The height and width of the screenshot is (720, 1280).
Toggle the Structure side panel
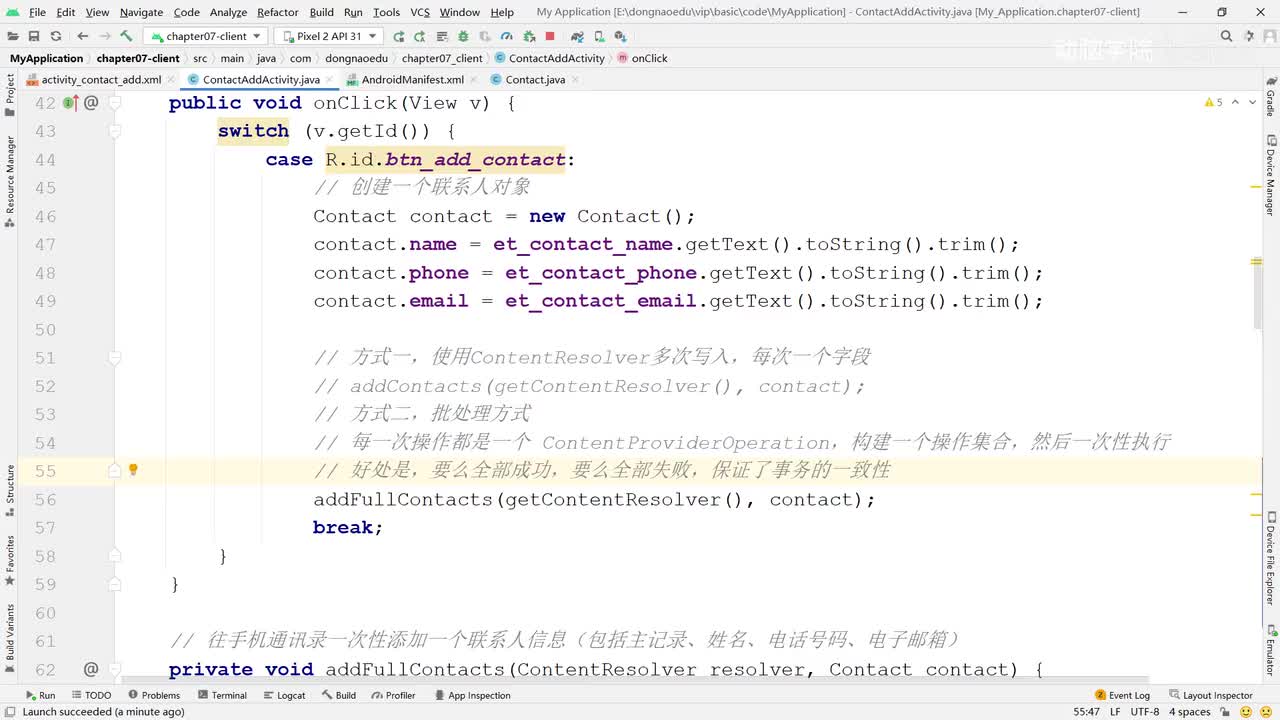pos(10,489)
